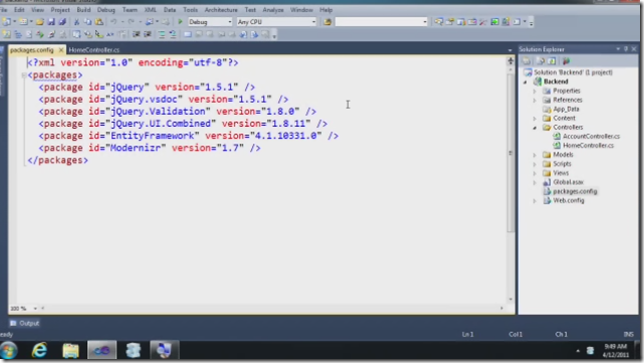Viewport: 644px width, 363px height.
Task: Open Solution Explorer from the standard toolbar
Action: pos(439,22)
